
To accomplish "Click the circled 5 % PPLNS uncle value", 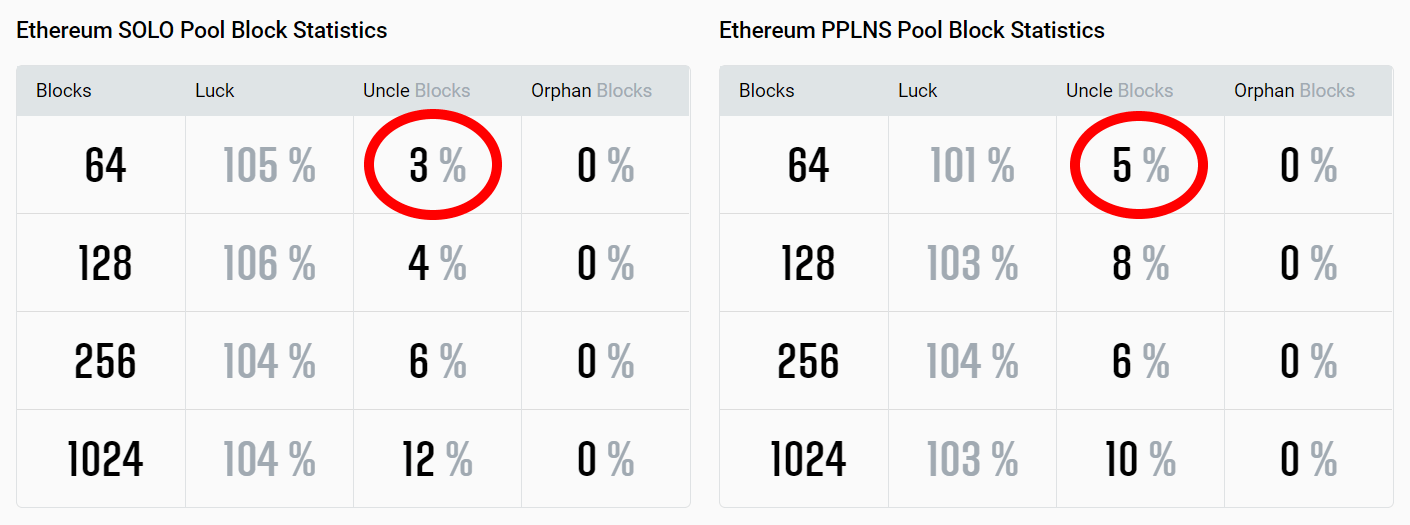I will [x=1140, y=166].
